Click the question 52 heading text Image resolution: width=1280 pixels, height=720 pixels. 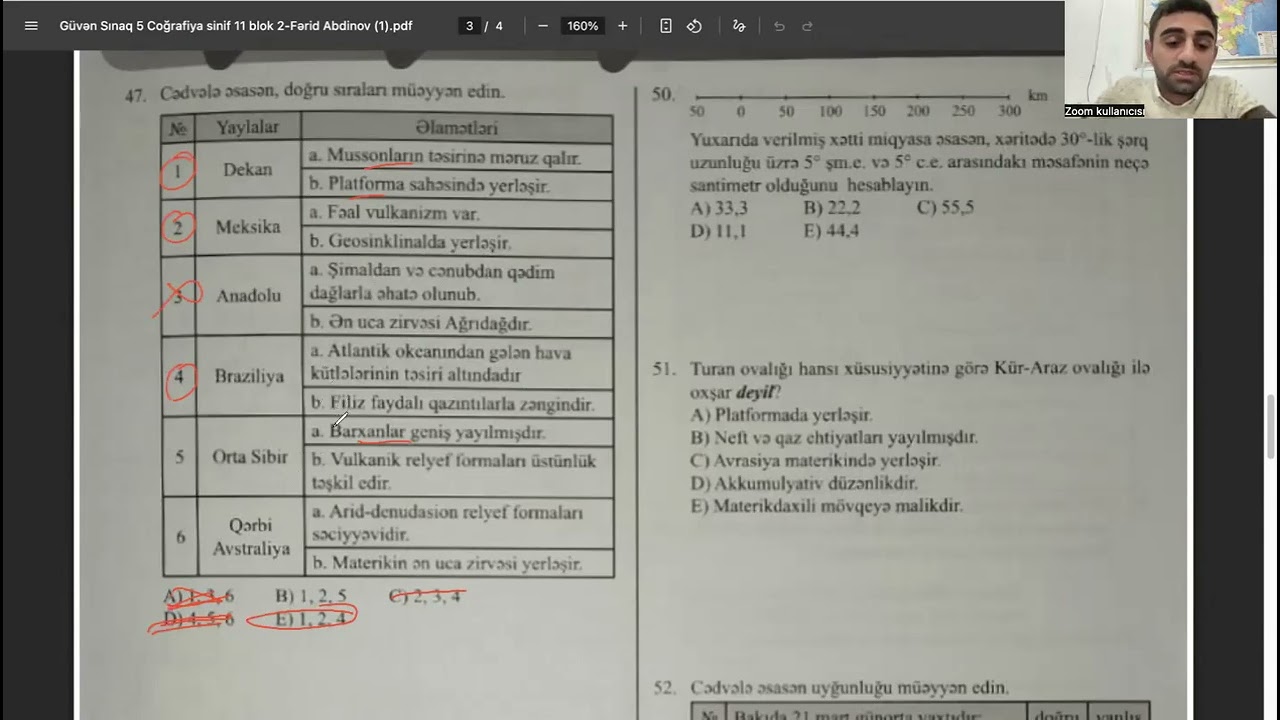(x=849, y=688)
